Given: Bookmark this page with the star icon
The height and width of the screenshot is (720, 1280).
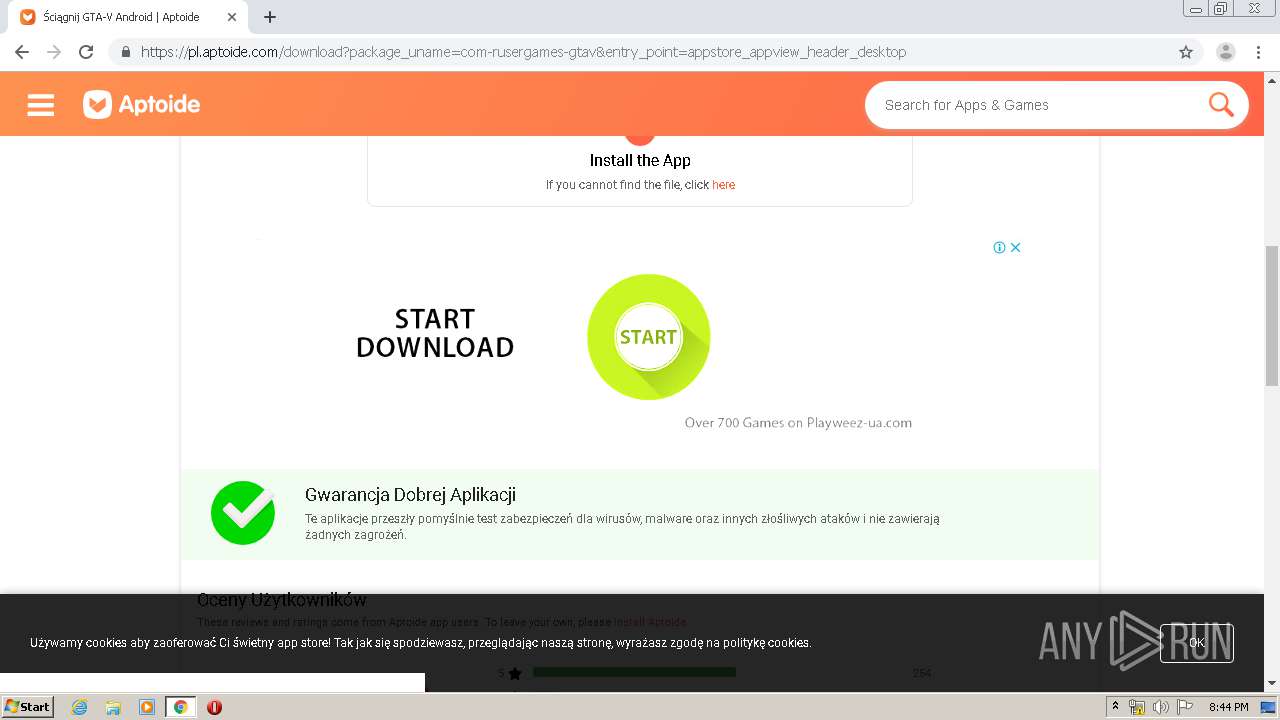Looking at the screenshot, I should (x=1186, y=52).
